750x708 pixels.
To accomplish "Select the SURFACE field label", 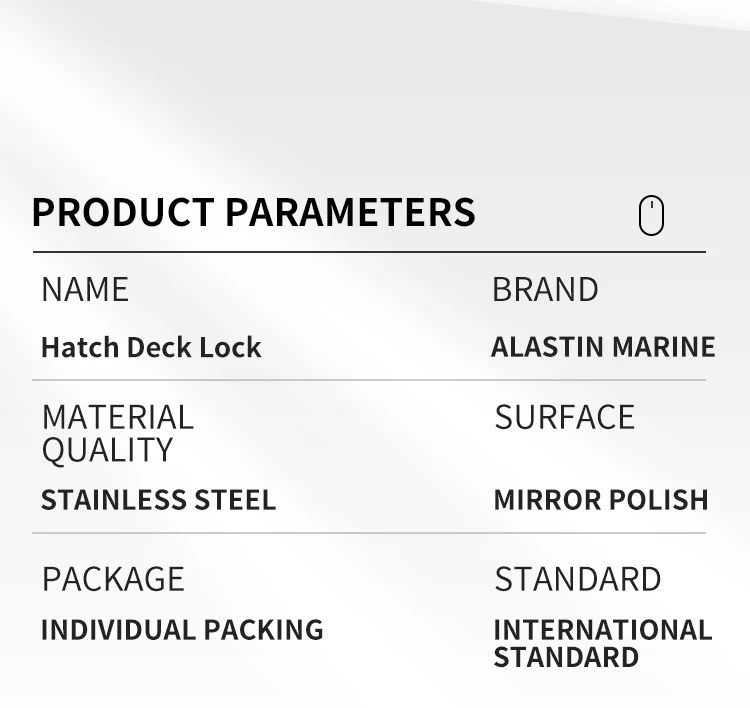I will coord(564,417).
